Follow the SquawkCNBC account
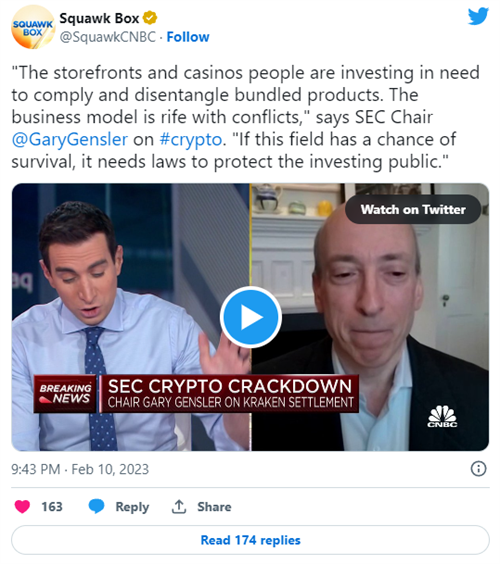This screenshot has width=500, height=564. tap(188, 37)
